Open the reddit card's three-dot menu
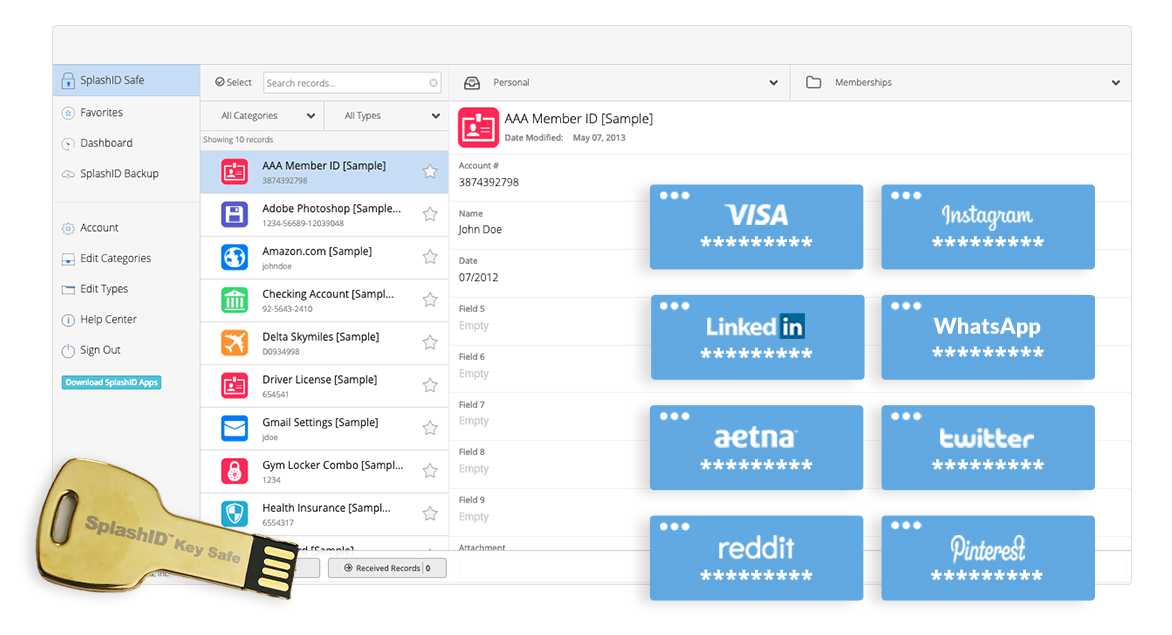Viewport: 1172px width, 635px height. (674, 527)
